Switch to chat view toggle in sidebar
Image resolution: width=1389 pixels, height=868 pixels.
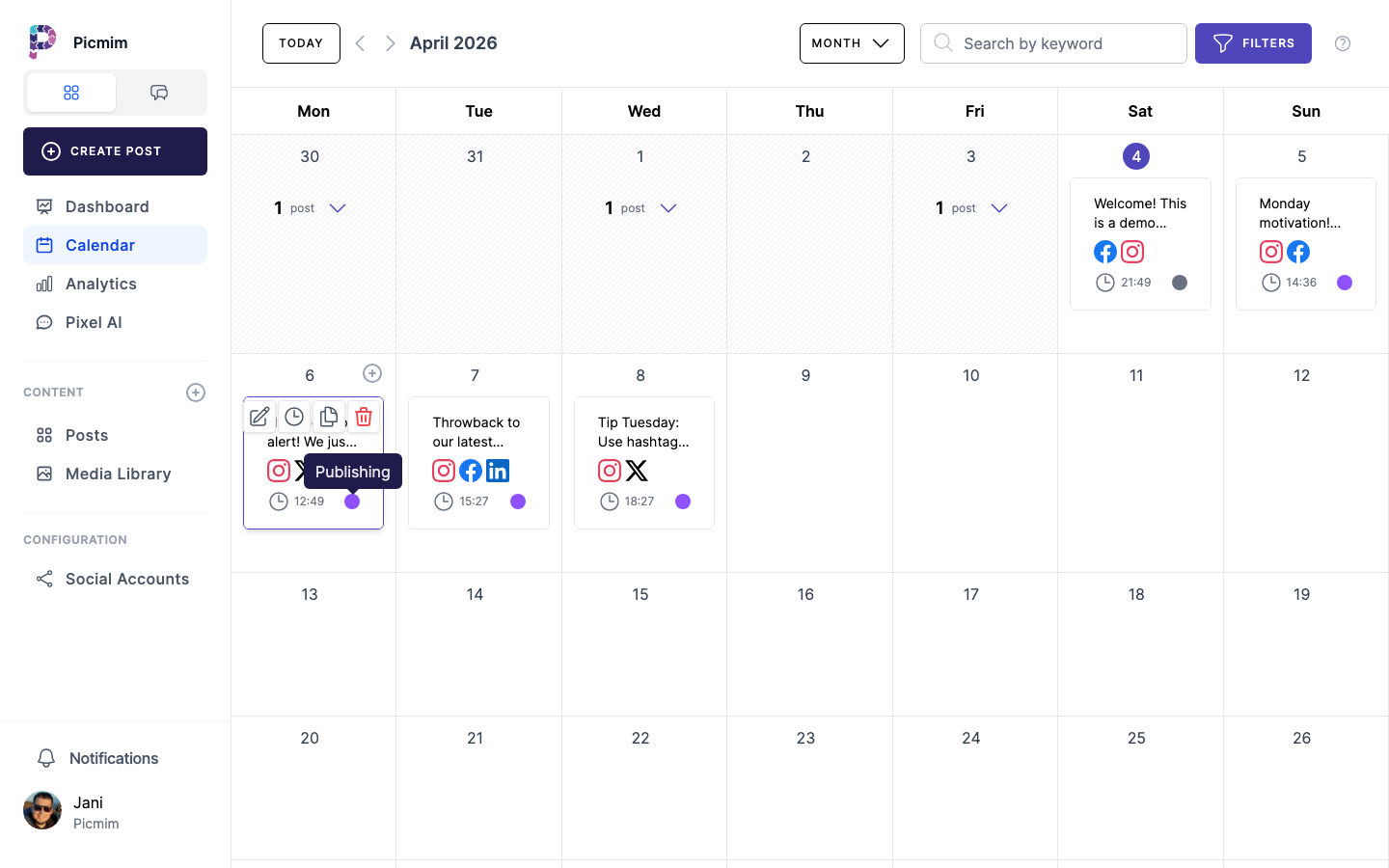pos(159,93)
